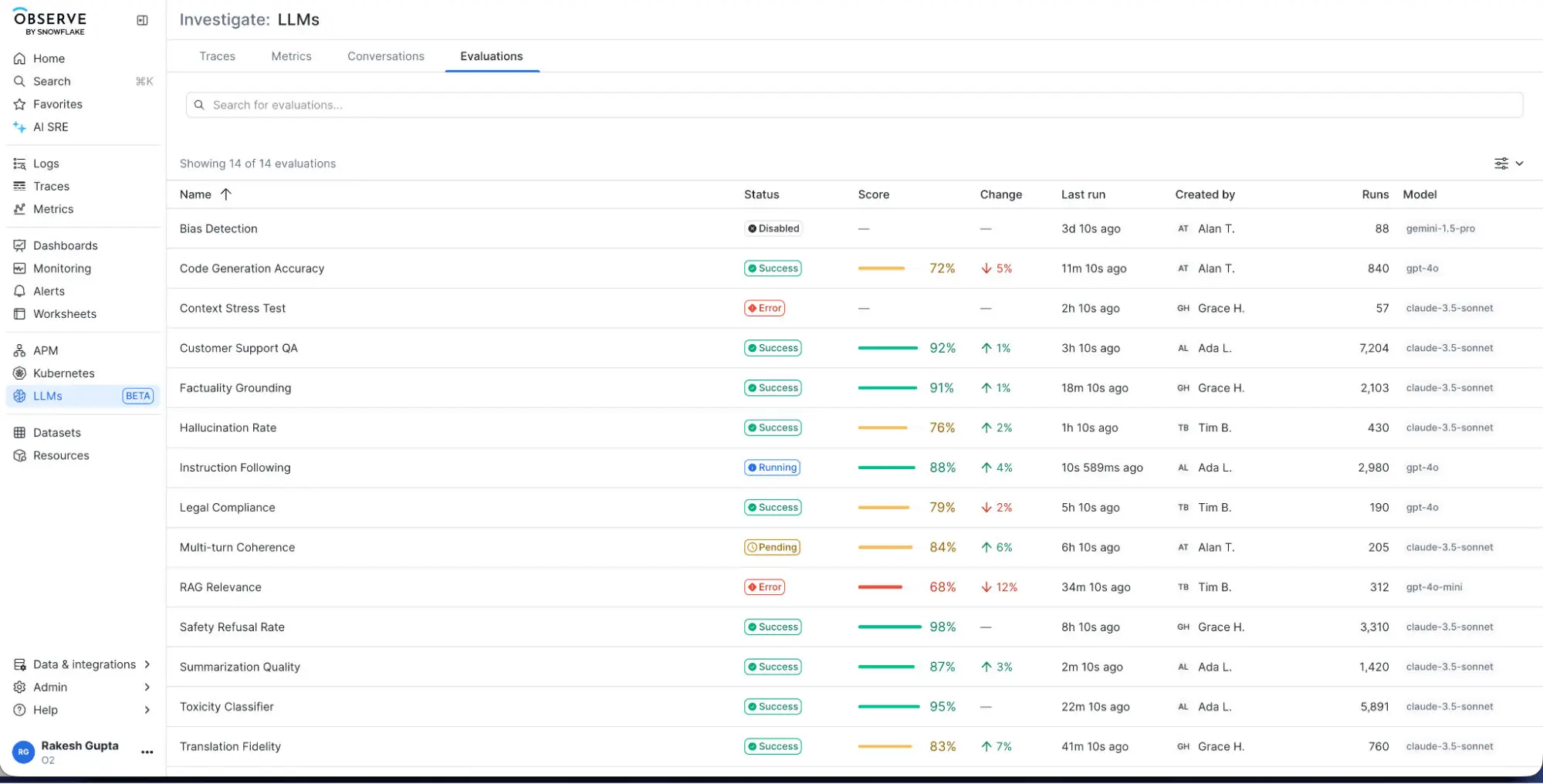Select the Evaluations tab
Image resolution: width=1543 pixels, height=784 pixels.
click(x=492, y=56)
